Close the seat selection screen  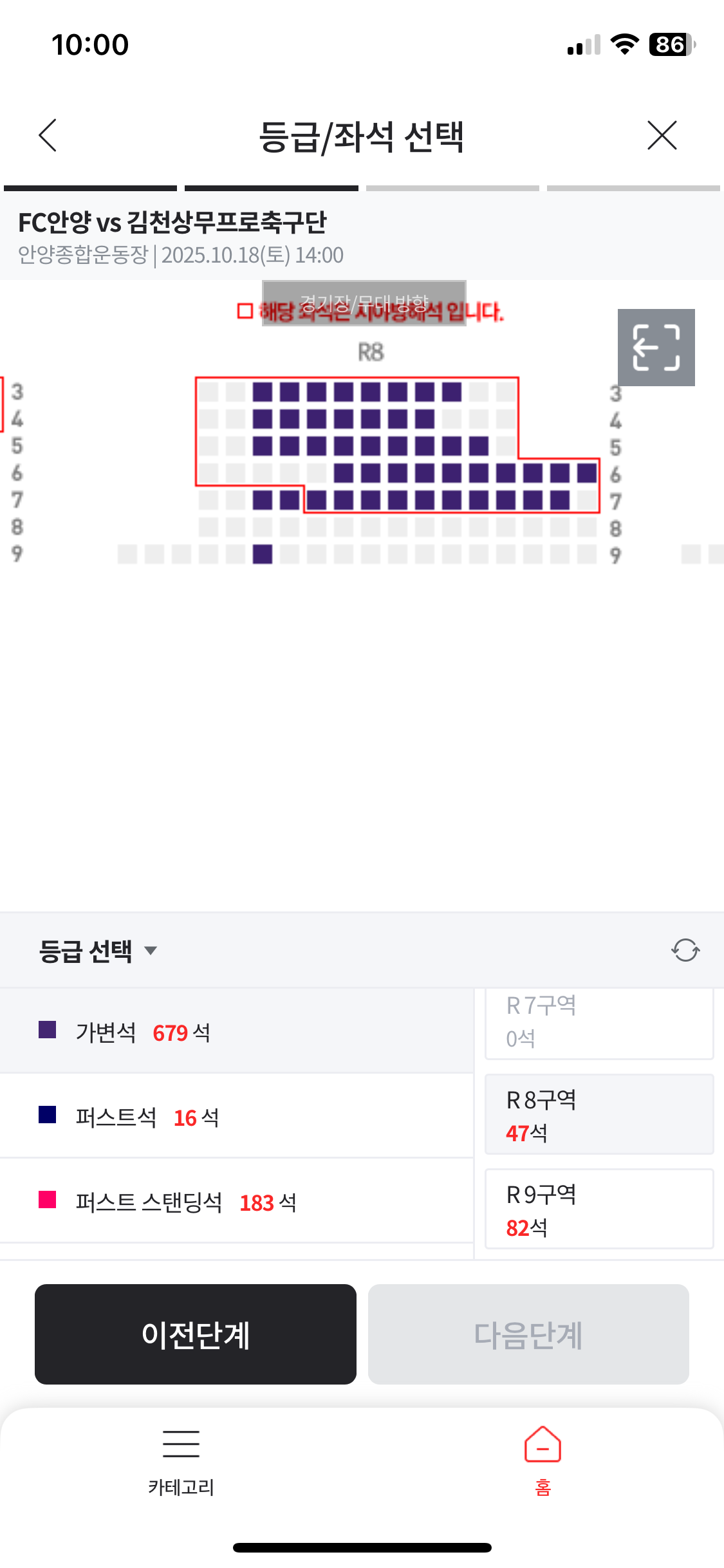click(662, 135)
